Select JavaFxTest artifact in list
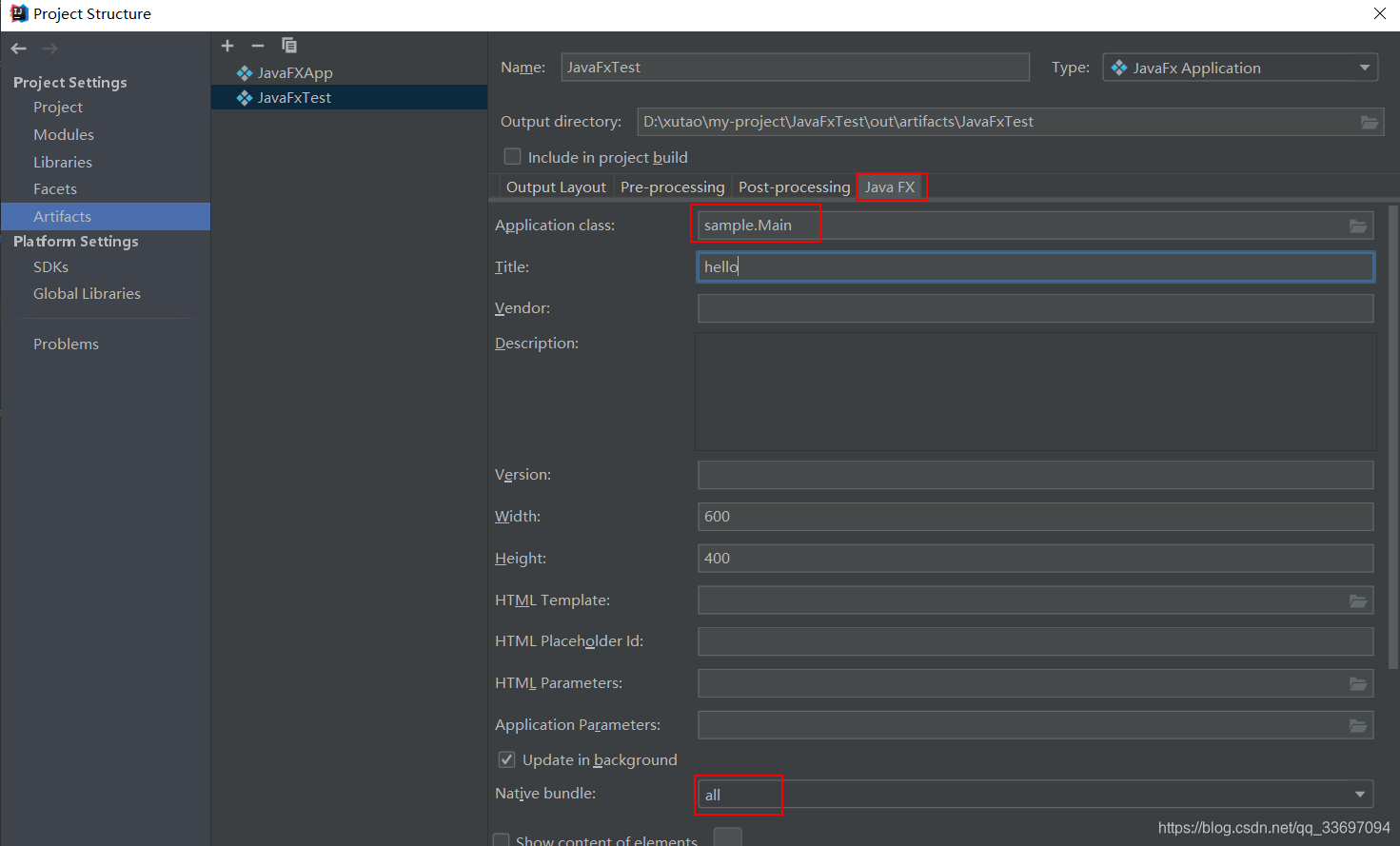This screenshot has height=846, width=1400. 348,98
